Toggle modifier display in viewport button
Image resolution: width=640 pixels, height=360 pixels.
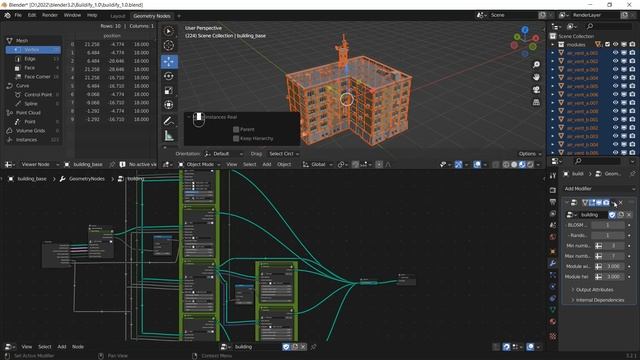599,202
